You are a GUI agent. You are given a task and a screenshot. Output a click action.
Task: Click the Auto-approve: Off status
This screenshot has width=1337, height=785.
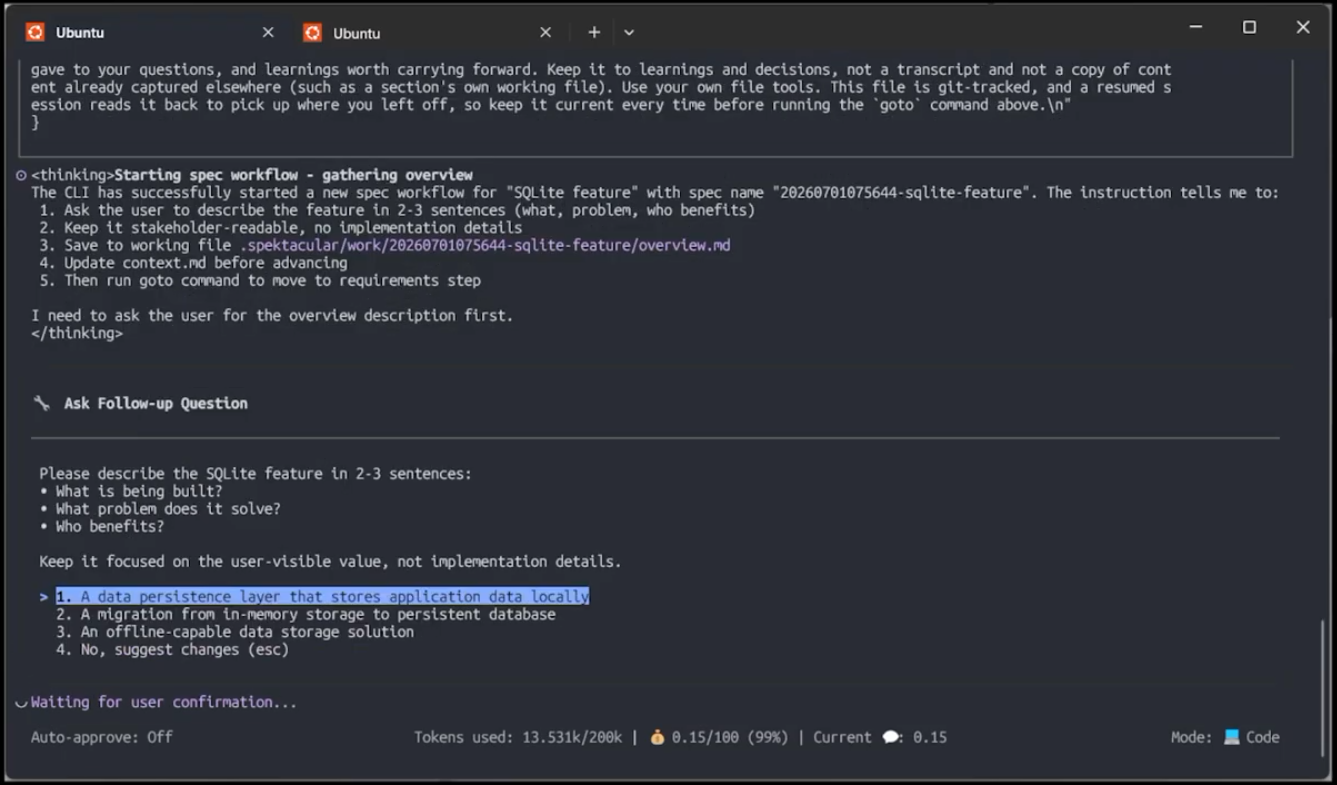(102, 737)
